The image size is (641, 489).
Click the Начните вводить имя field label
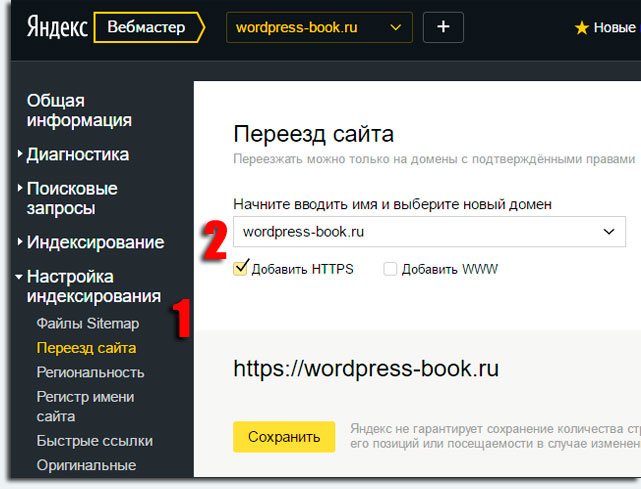click(x=392, y=204)
